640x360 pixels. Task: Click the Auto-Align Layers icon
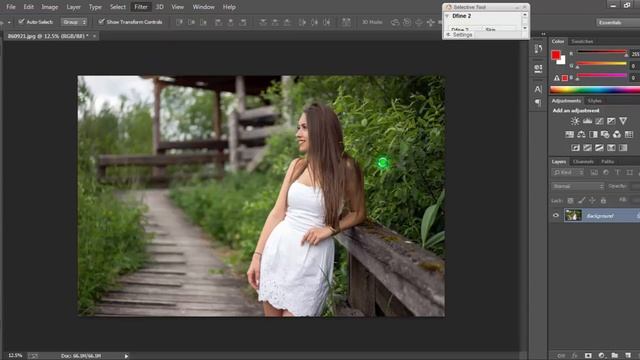(x=346, y=22)
